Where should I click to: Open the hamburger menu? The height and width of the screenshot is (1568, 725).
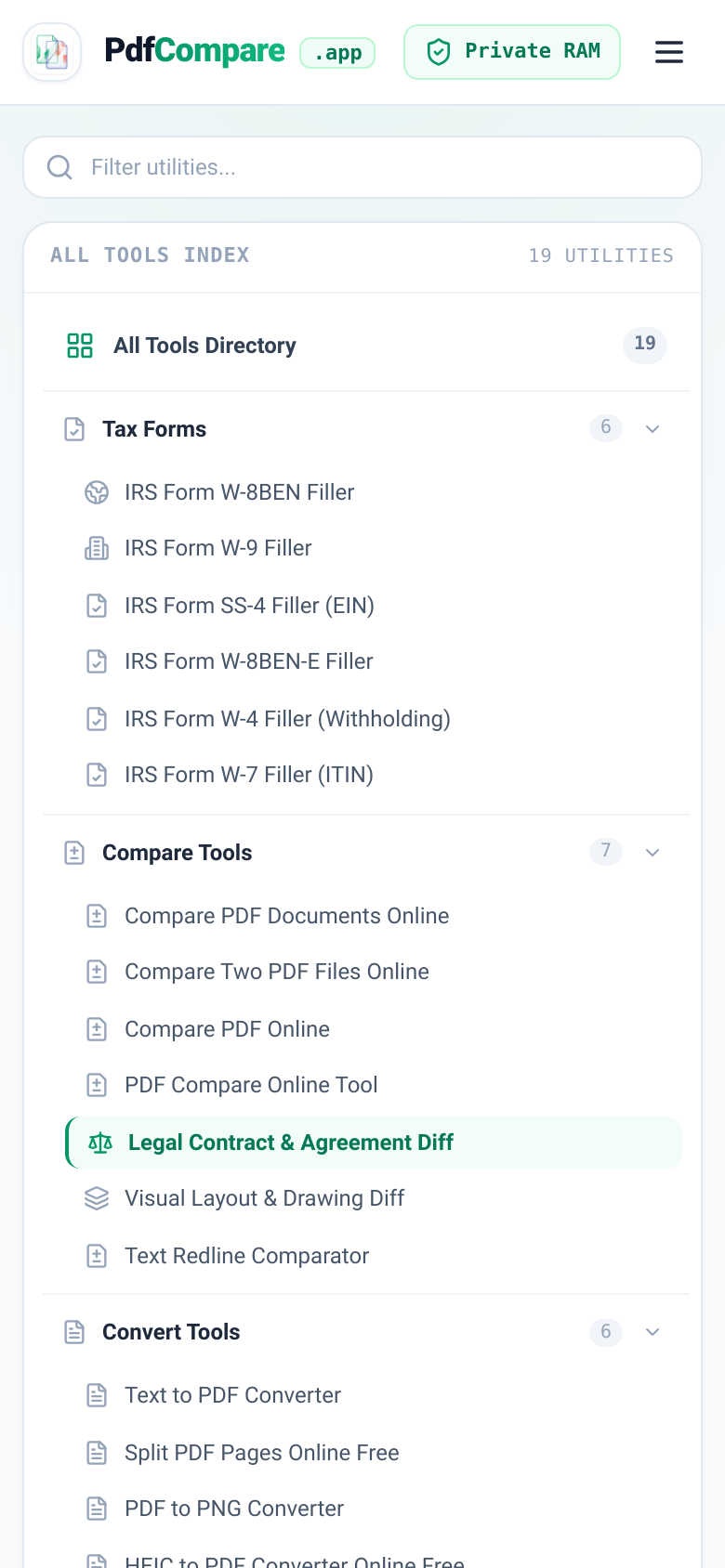669,52
